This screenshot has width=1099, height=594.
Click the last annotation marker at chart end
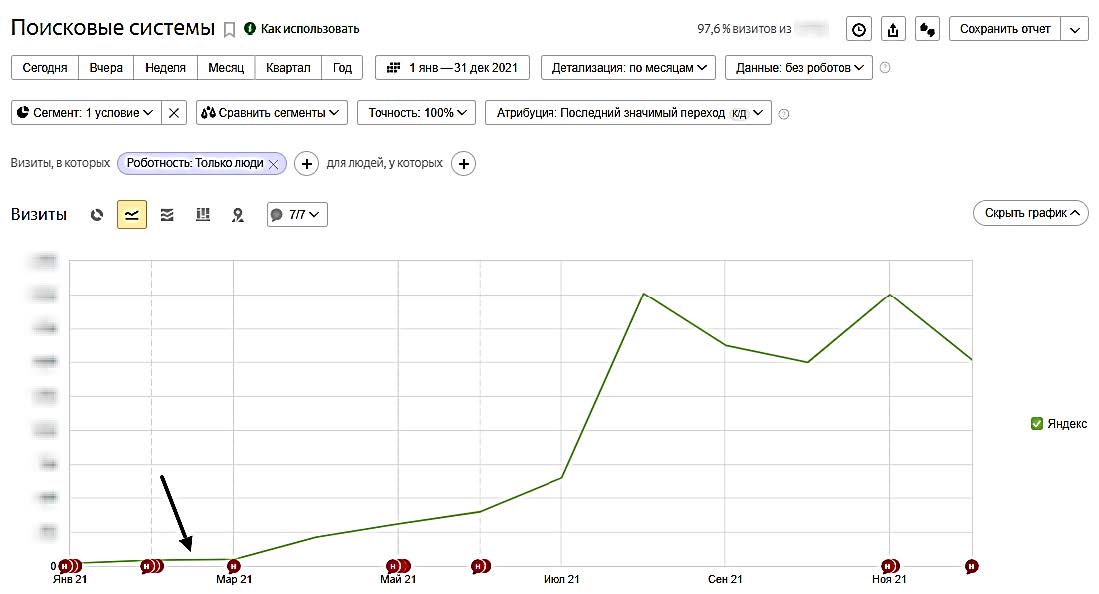coord(971,566)
